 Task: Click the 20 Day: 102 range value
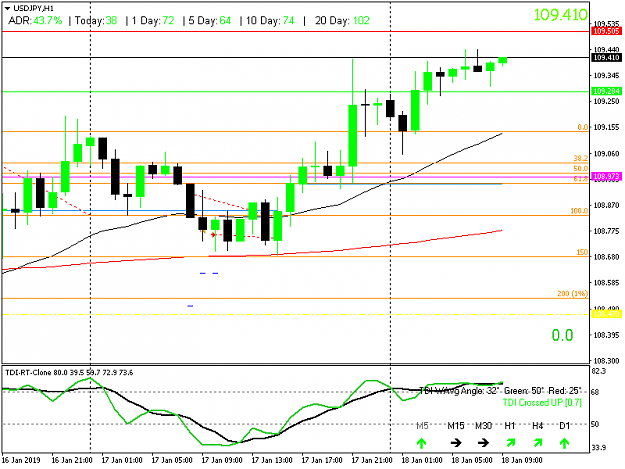click(x=342, y=20)
